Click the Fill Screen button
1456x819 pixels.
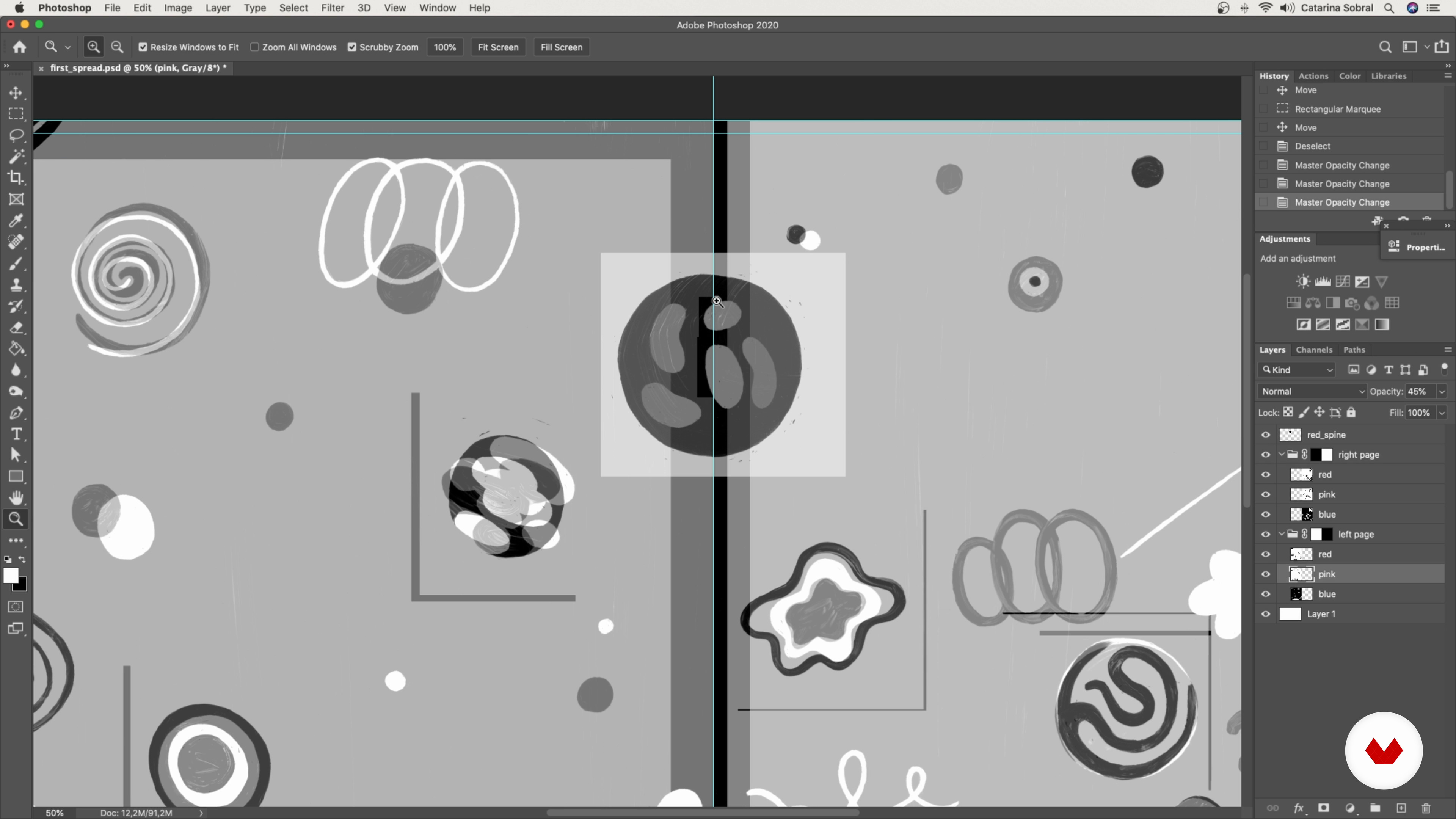tap(561, 47)
